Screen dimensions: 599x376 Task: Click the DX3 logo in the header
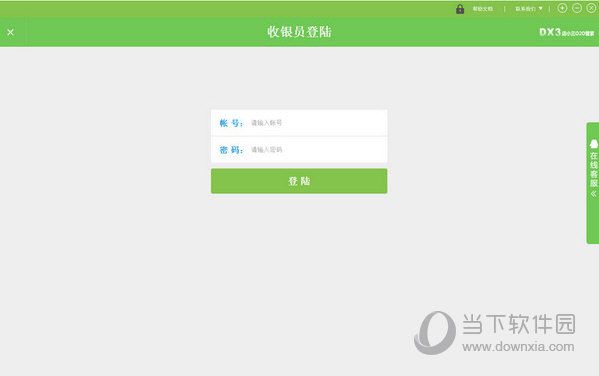click(x=567, y=32)
